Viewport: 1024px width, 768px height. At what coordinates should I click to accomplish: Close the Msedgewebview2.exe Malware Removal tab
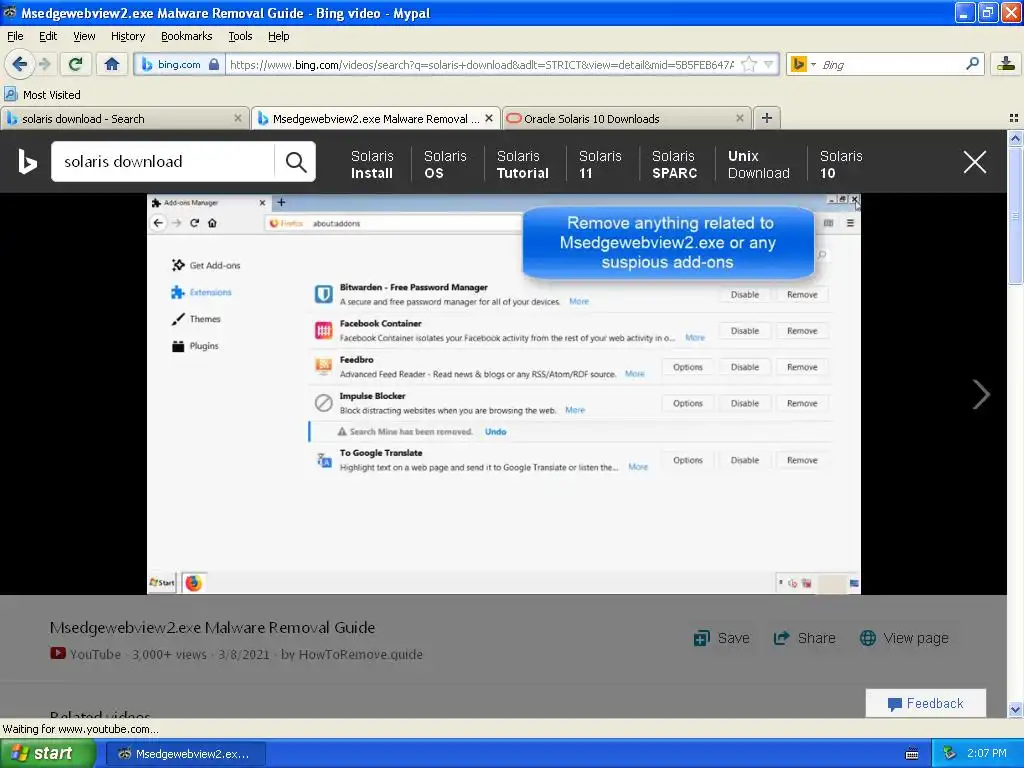click(x=488, y=118)
